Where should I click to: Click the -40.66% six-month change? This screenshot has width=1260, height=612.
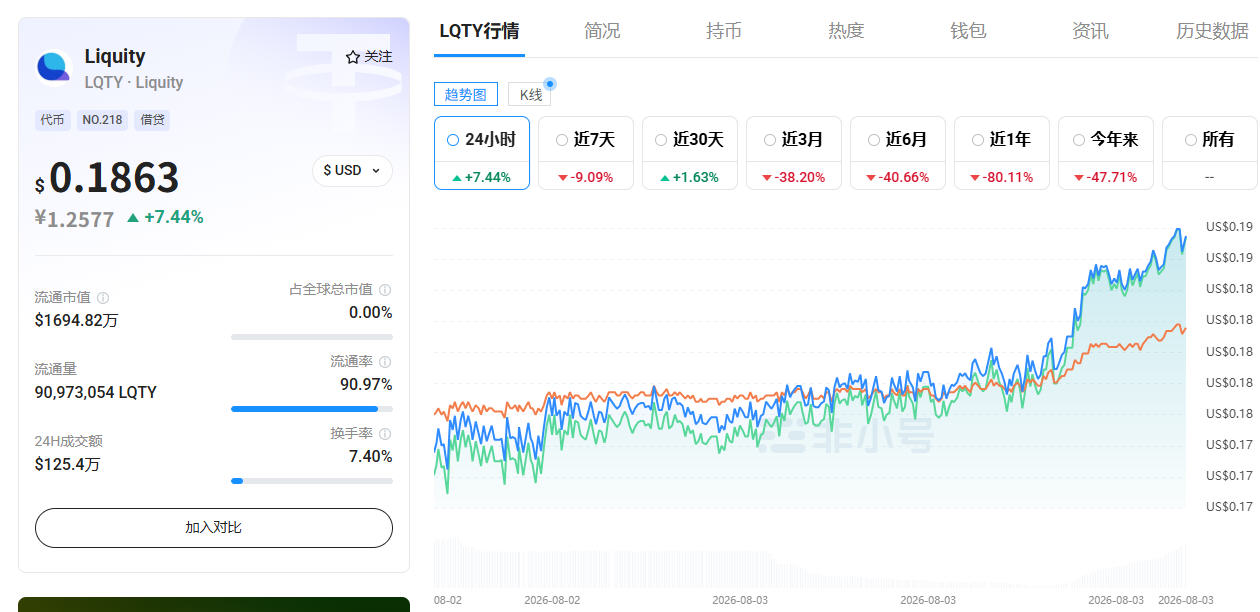point(900,177)
